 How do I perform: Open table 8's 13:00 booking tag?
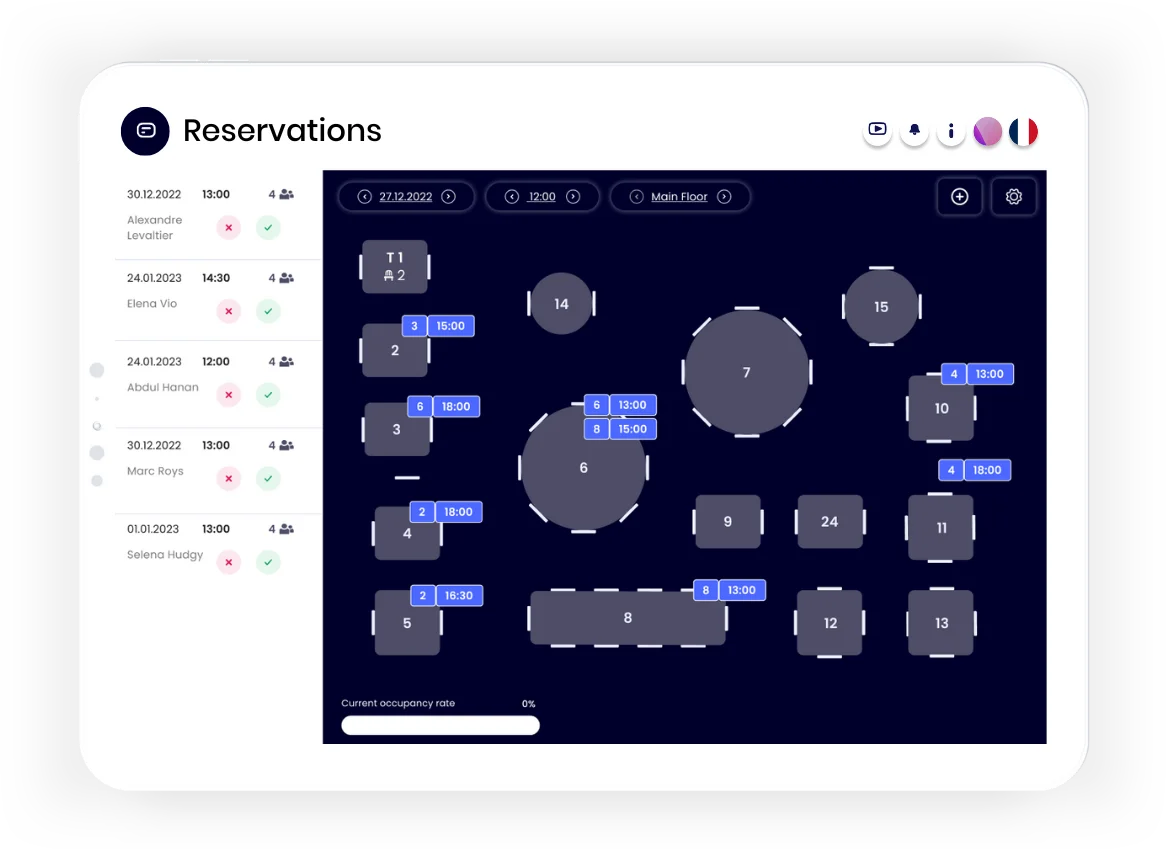tap(729, 590)
